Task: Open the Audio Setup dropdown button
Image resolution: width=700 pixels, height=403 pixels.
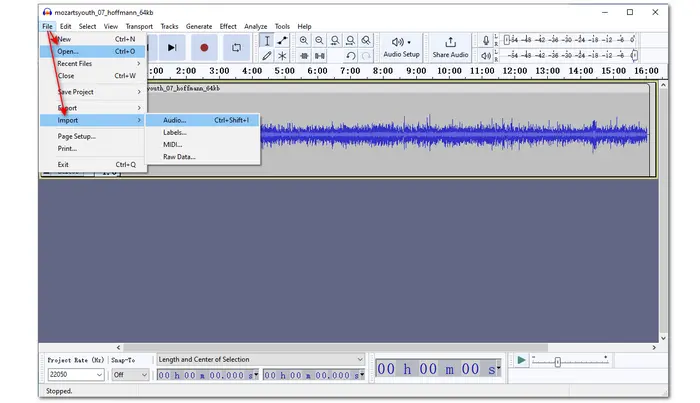Action: pos(401,47)
